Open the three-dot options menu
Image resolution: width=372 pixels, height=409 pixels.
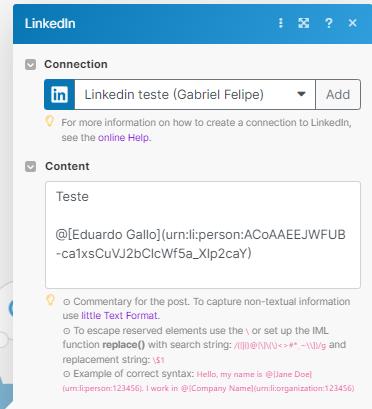(281, 23)
